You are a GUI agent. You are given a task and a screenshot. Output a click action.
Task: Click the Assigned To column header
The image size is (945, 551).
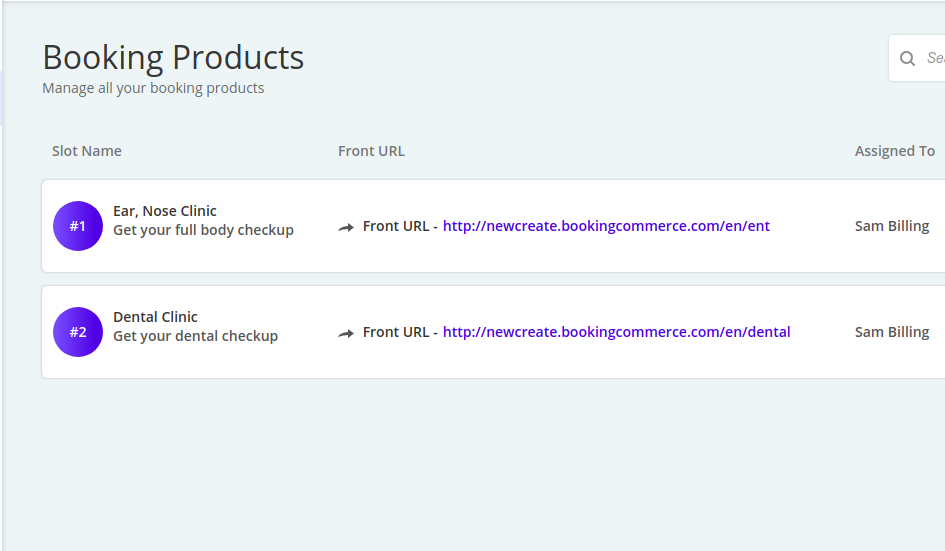point(894,151)
